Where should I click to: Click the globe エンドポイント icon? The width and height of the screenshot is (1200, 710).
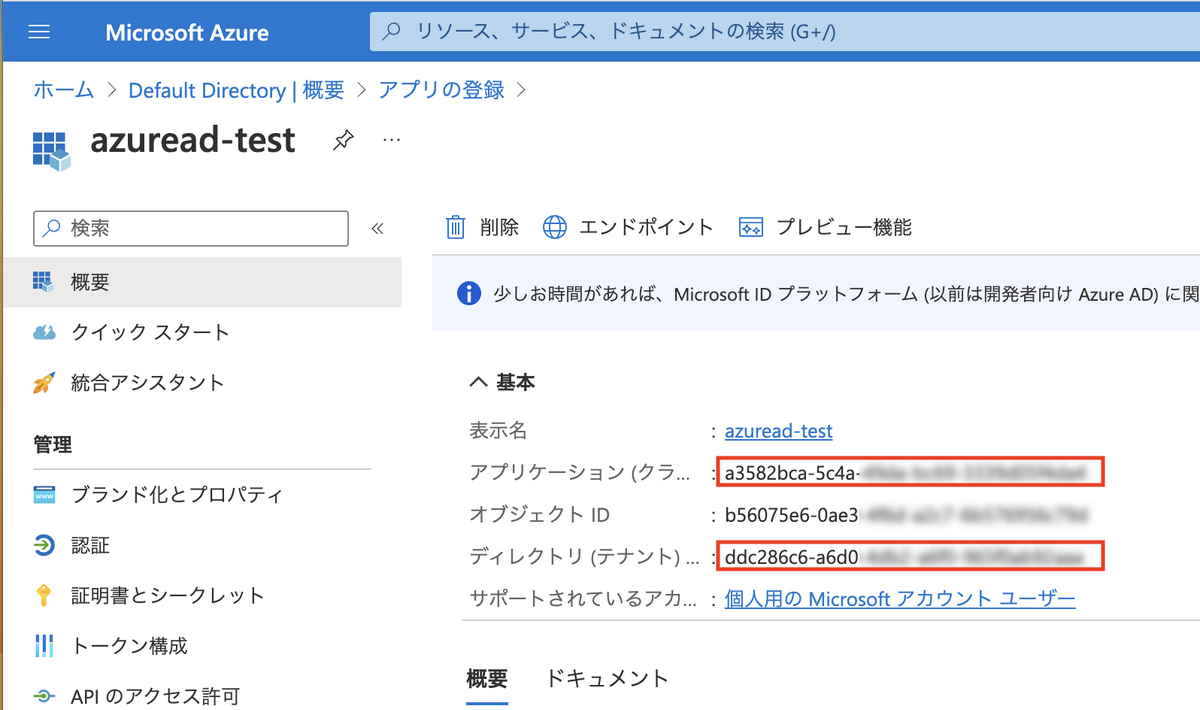(x=555, y=227)
